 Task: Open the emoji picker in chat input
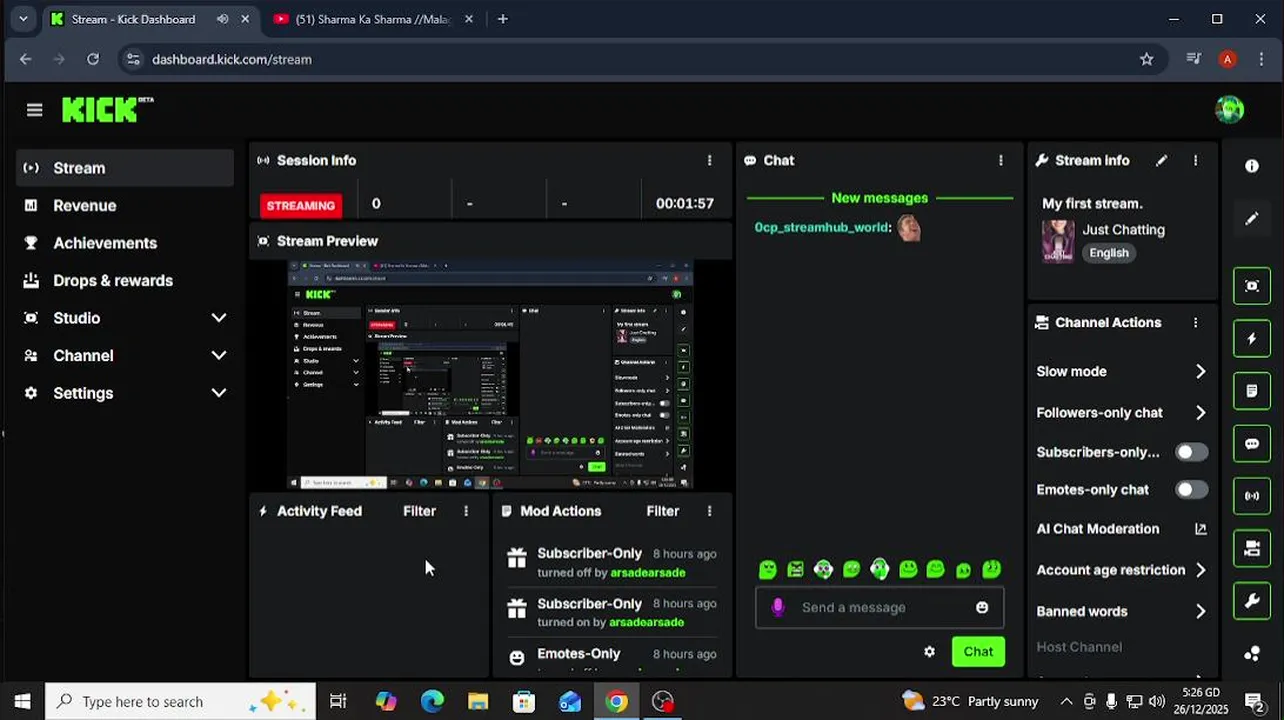(x=982, y=607)
